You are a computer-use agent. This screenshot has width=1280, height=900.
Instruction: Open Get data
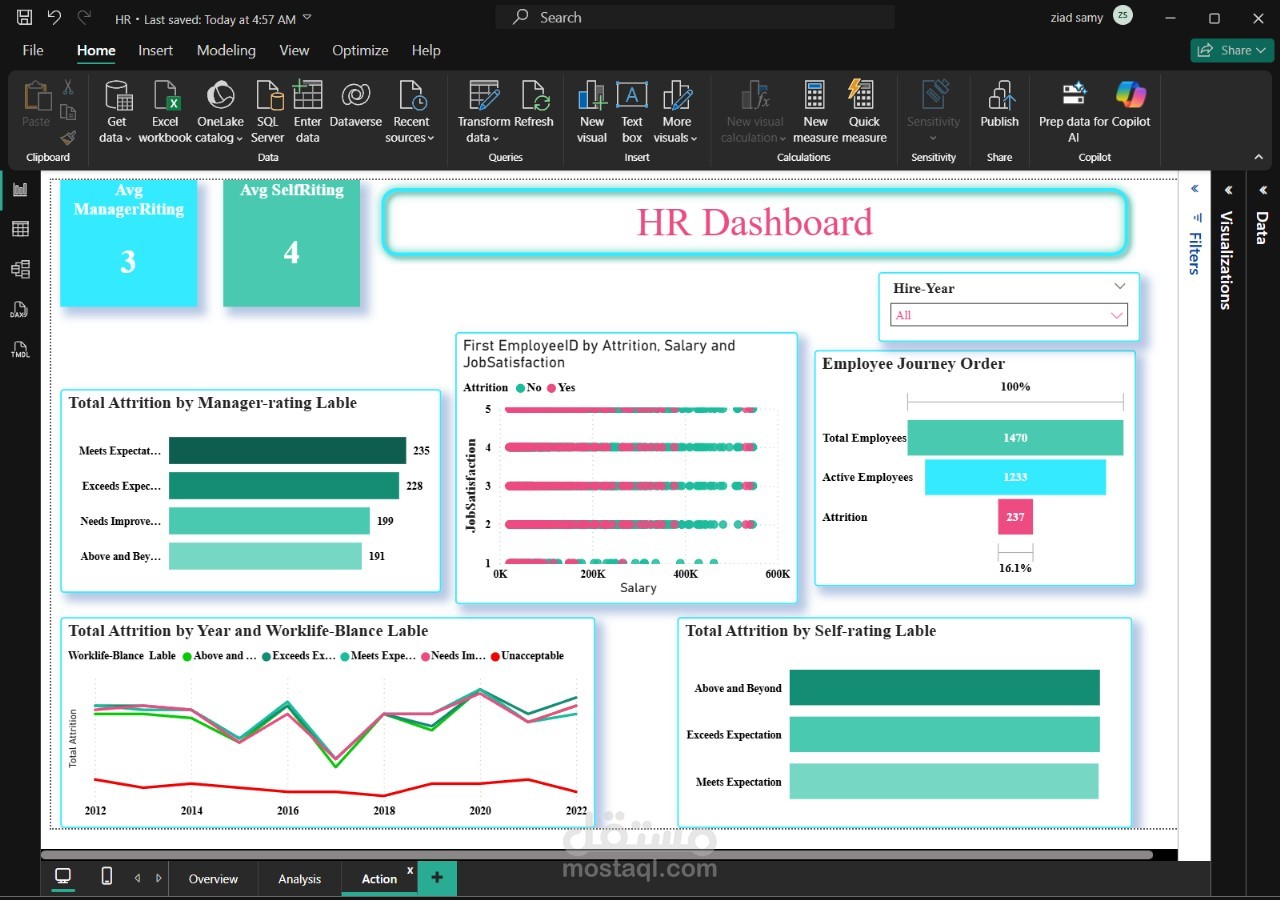coord(116,111)
